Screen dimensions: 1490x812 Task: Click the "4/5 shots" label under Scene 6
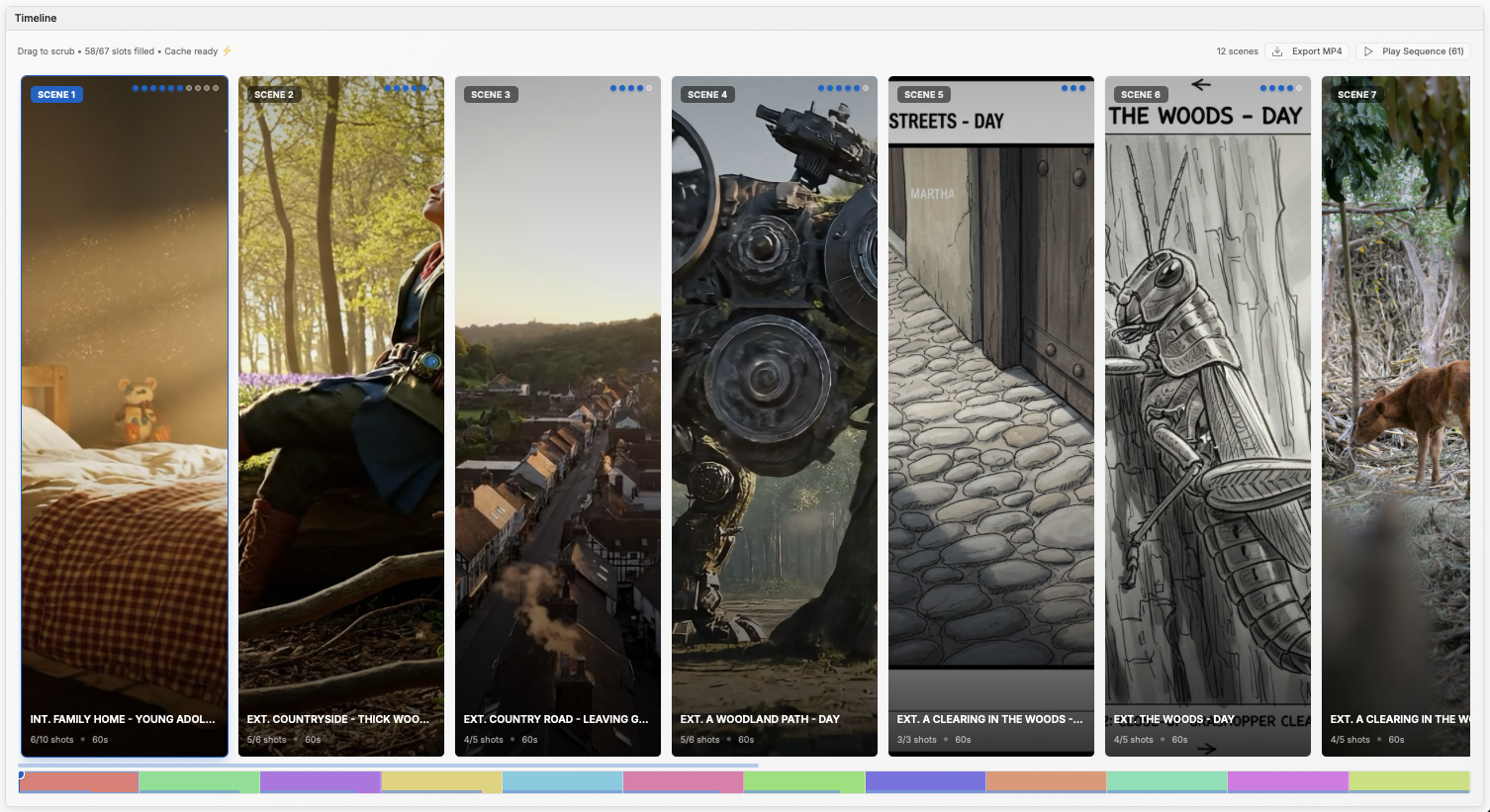tap(1134, 740)
